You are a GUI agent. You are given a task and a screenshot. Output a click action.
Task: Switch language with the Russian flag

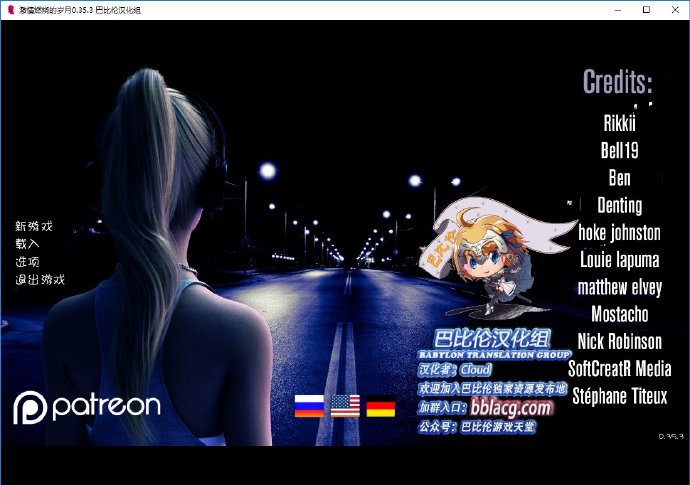pyautogui.click(x=309, y=406)
